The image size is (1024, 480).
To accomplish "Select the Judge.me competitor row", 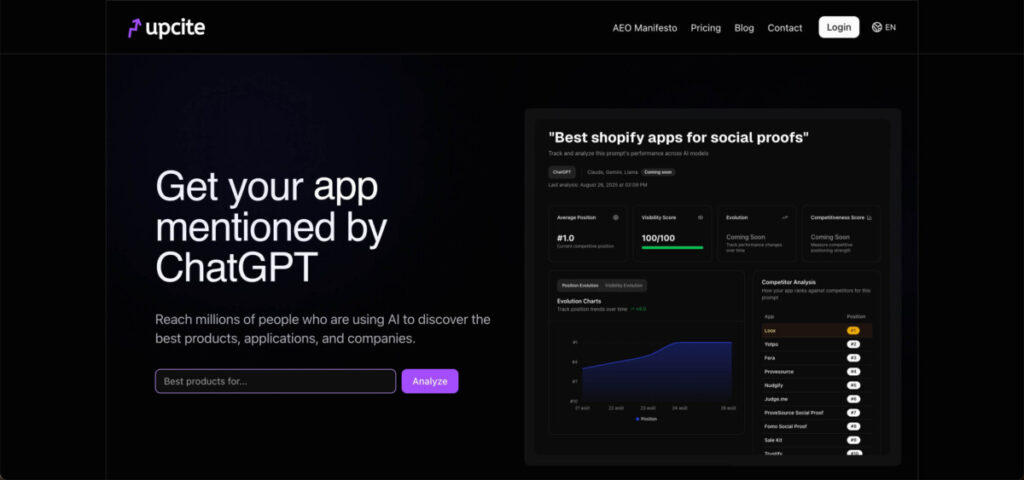I will (816, 399).
